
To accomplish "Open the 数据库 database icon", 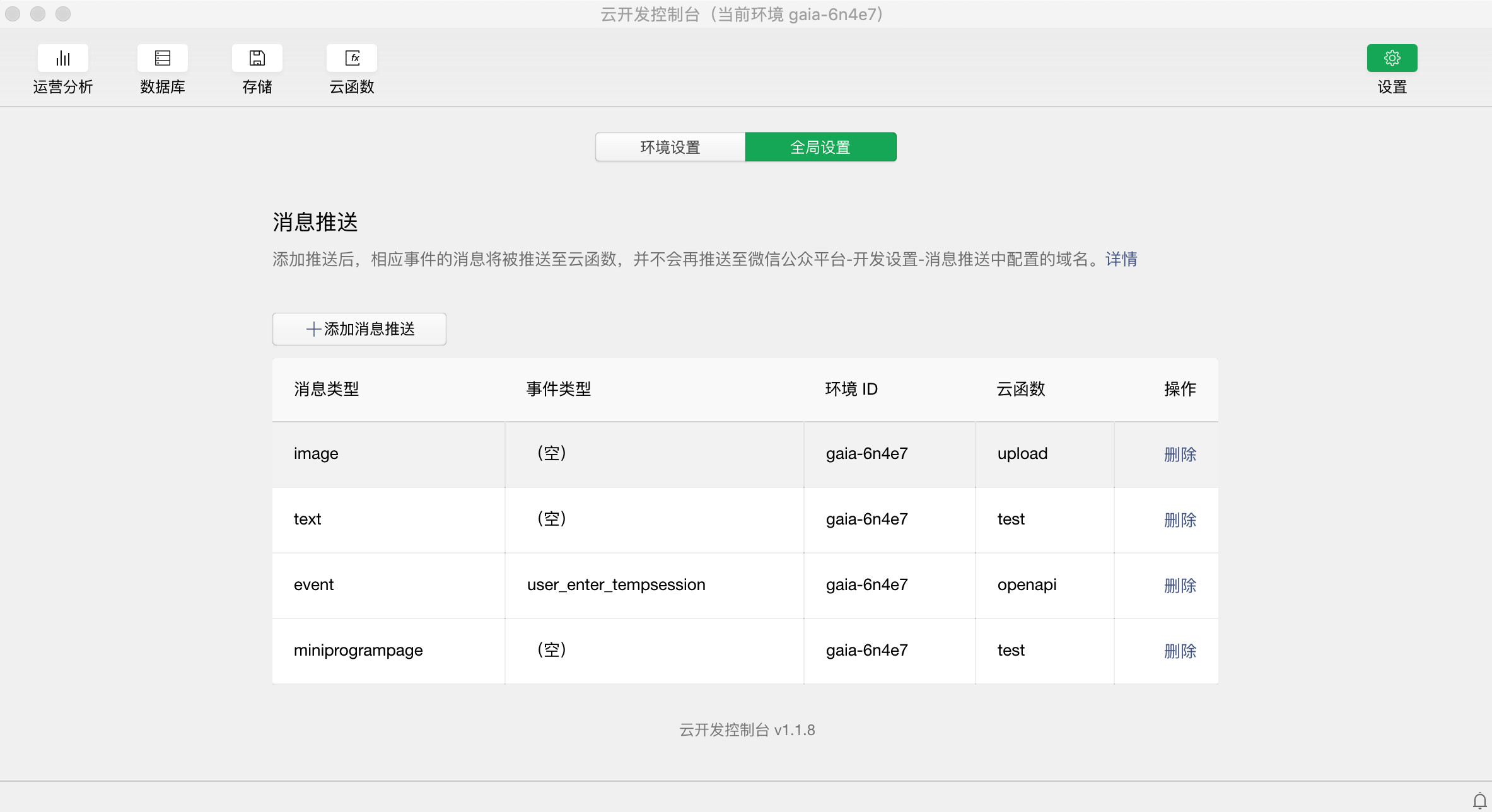I will click(x=162, y=59).
